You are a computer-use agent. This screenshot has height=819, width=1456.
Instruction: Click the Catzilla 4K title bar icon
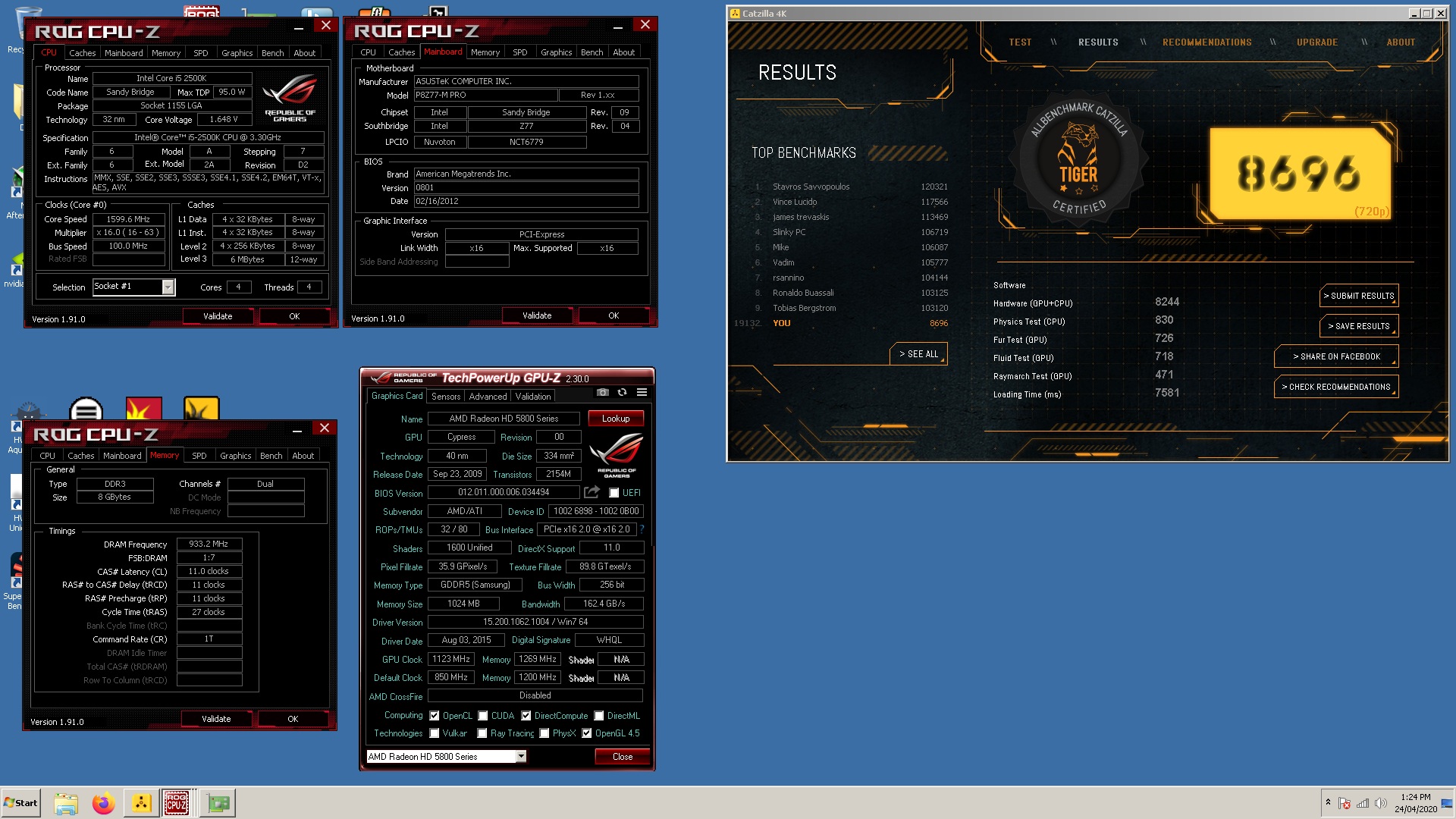click(734, 13)
